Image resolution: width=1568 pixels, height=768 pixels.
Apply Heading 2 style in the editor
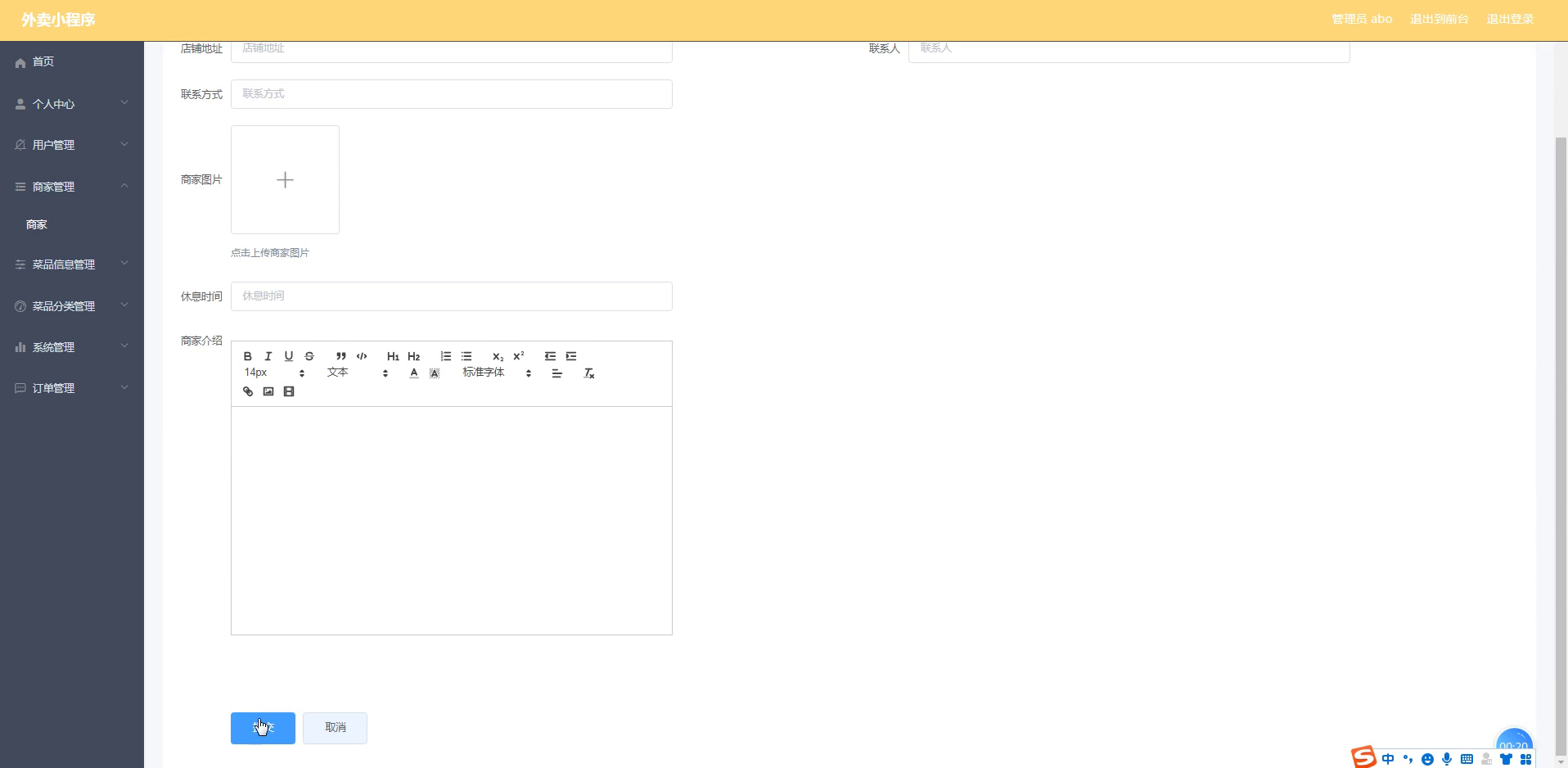click(x=414, y=356)
